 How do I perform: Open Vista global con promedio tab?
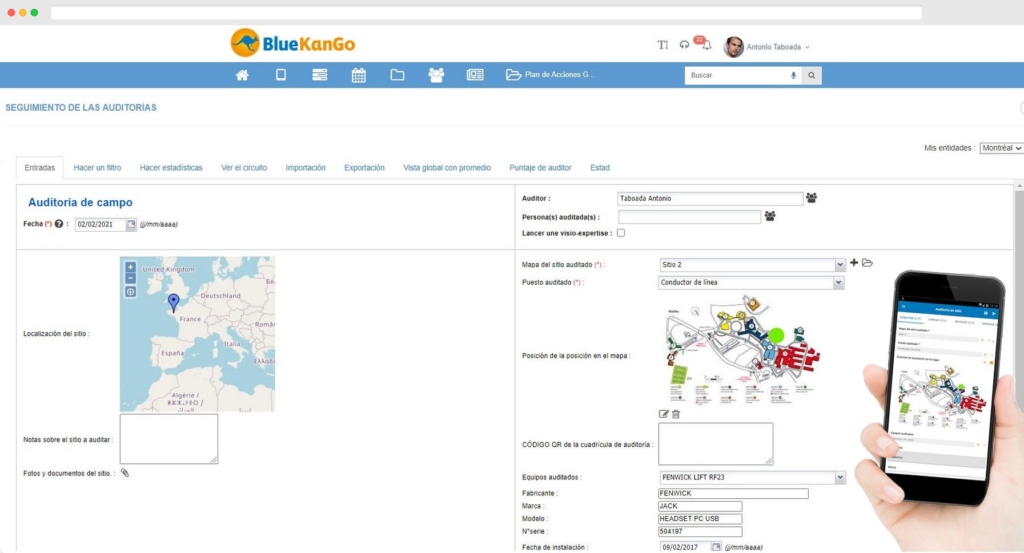coord(447,168)
